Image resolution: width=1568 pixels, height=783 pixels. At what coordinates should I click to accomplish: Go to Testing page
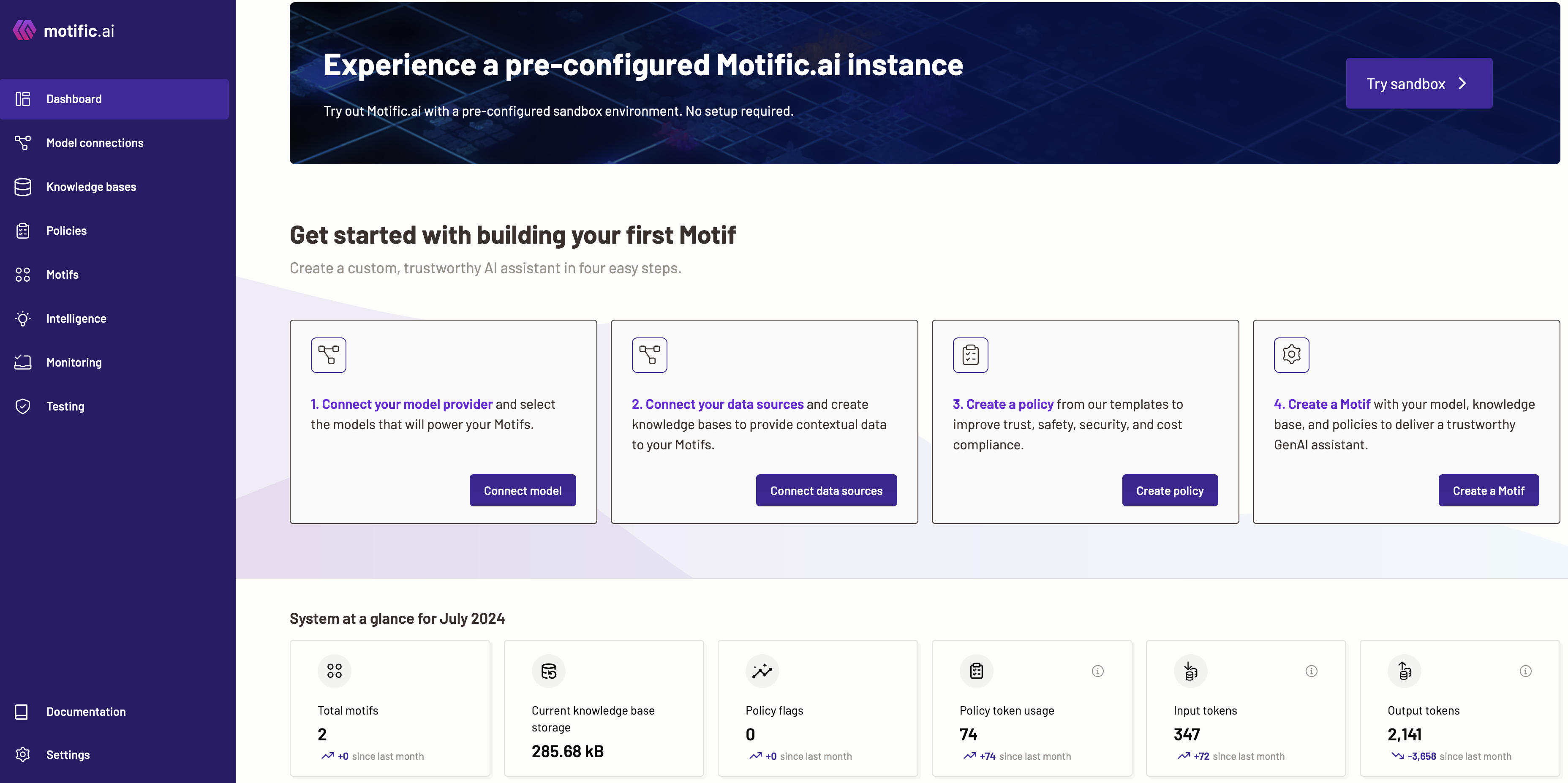click(114, 406)
